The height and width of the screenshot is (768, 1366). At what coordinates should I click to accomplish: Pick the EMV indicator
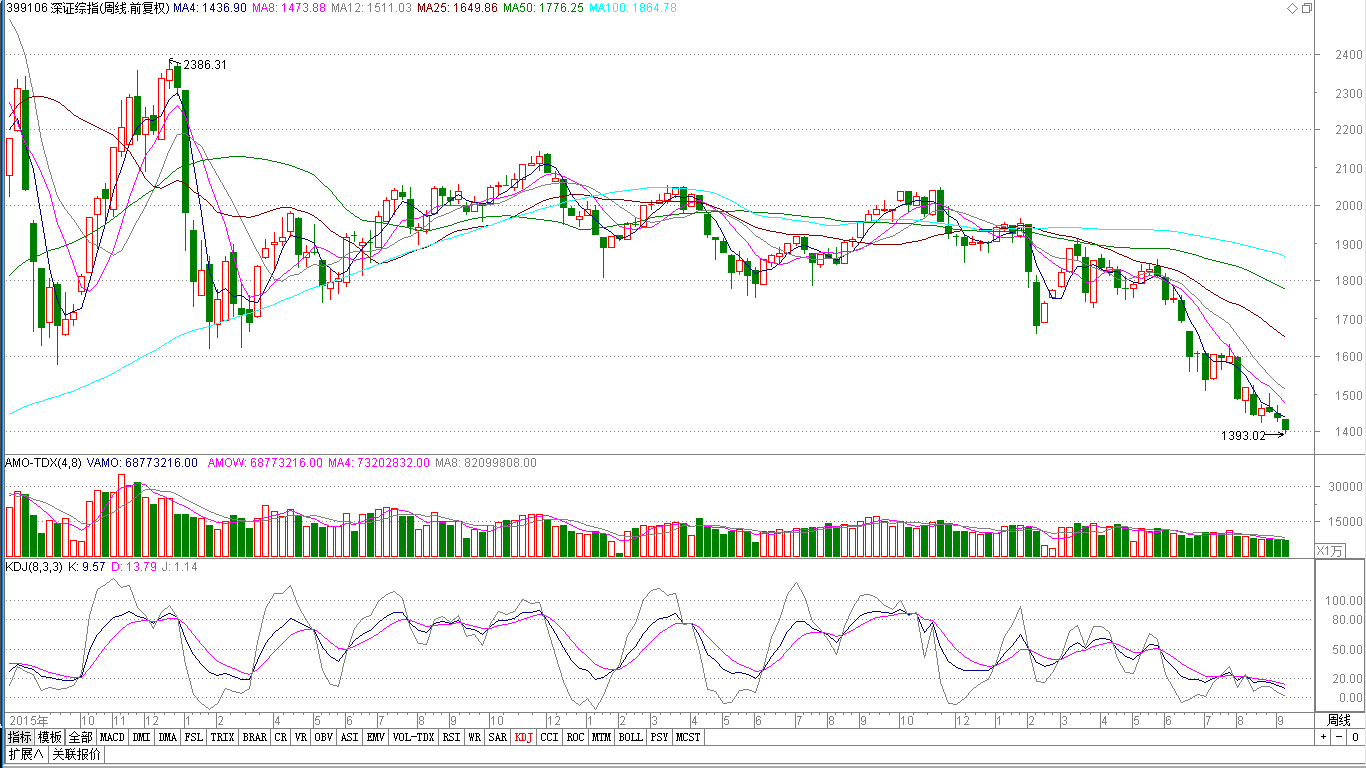[x=376, y=737]
